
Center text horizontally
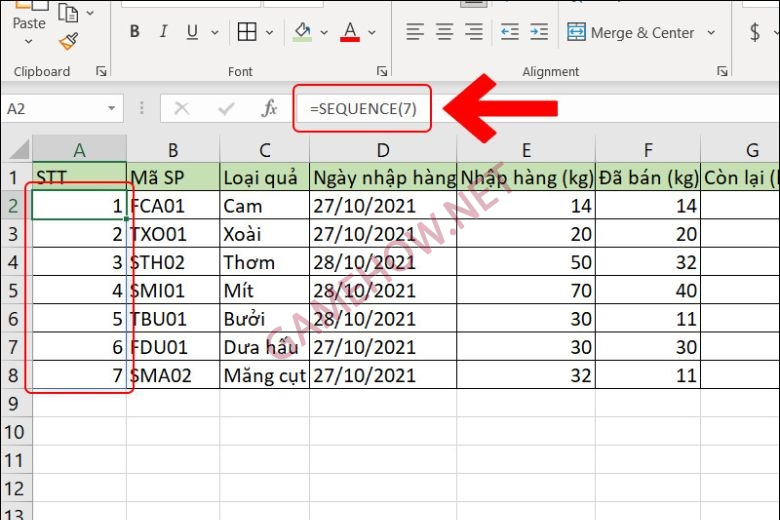(444, 32)
